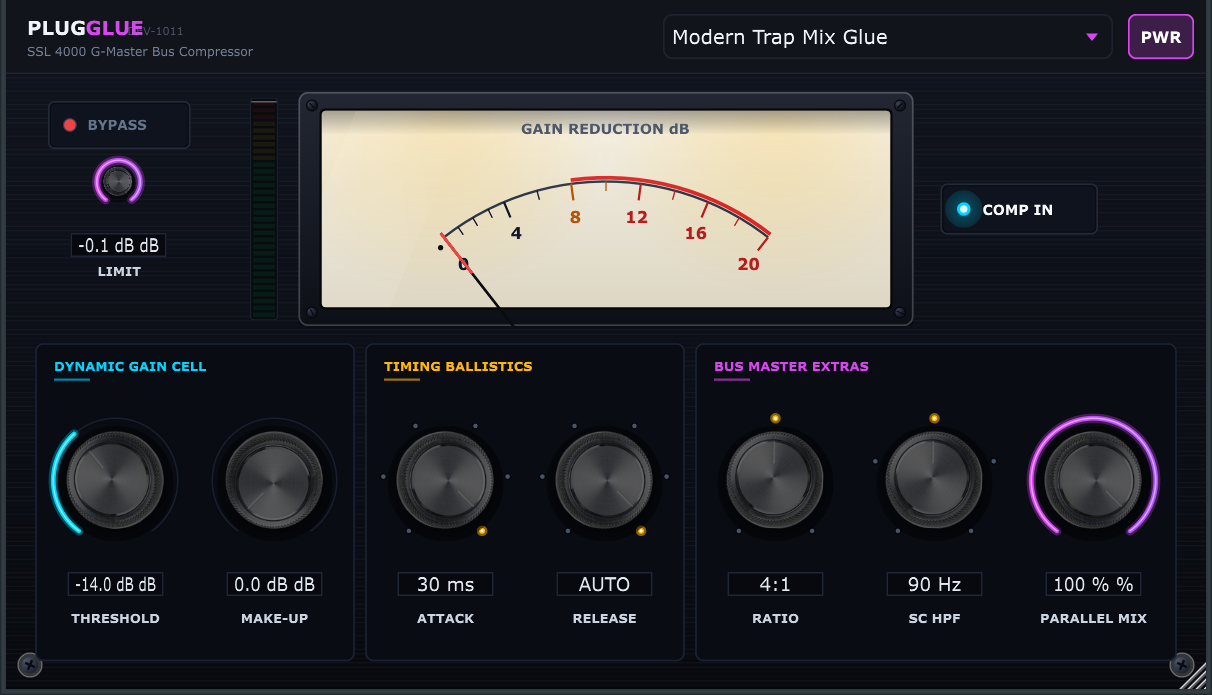Click the 90 Hz sidechain filter field
This screenshot has width=1212, height=695.
(934, 584)
